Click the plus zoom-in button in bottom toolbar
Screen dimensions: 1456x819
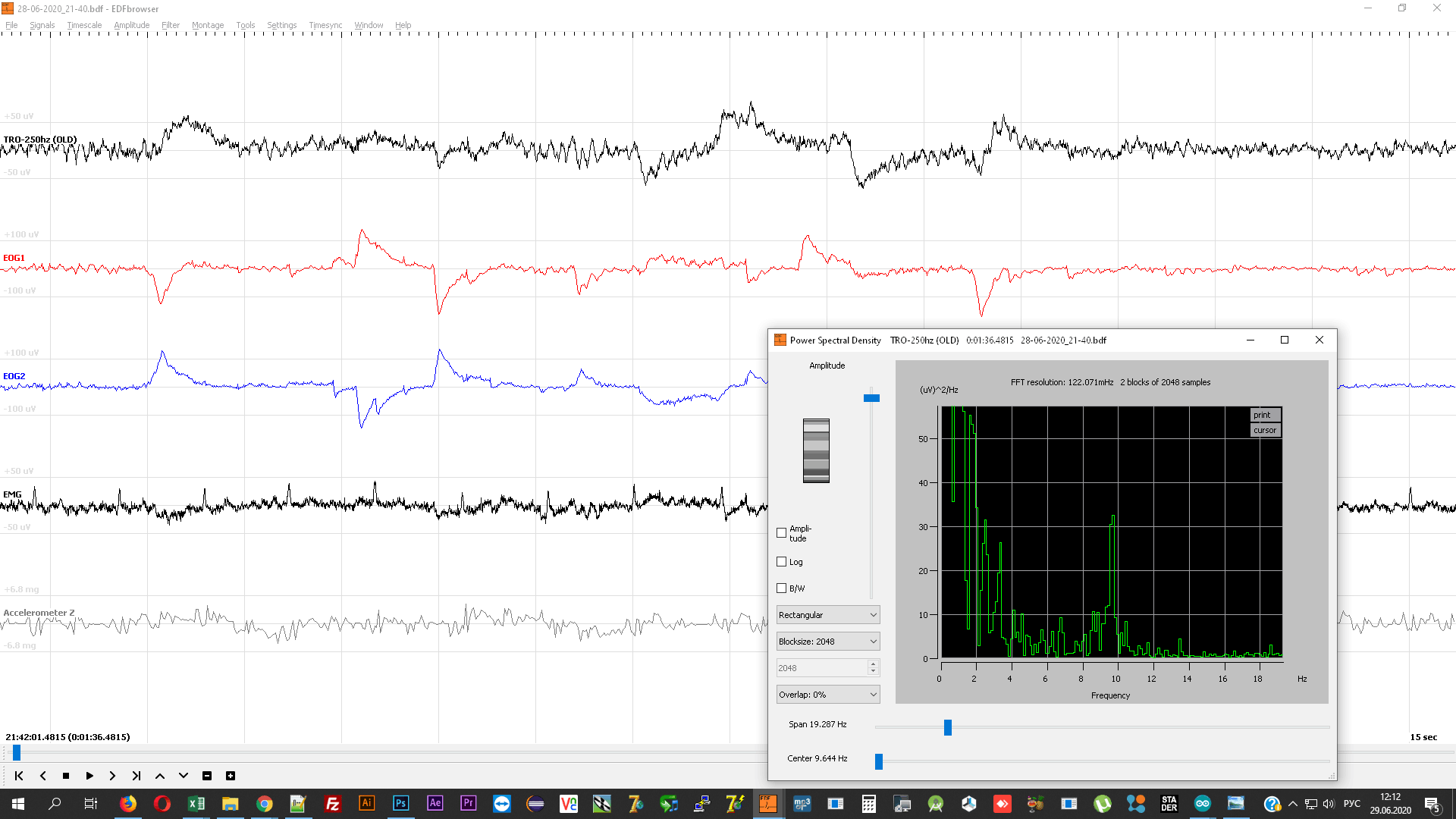coord(231,776)
